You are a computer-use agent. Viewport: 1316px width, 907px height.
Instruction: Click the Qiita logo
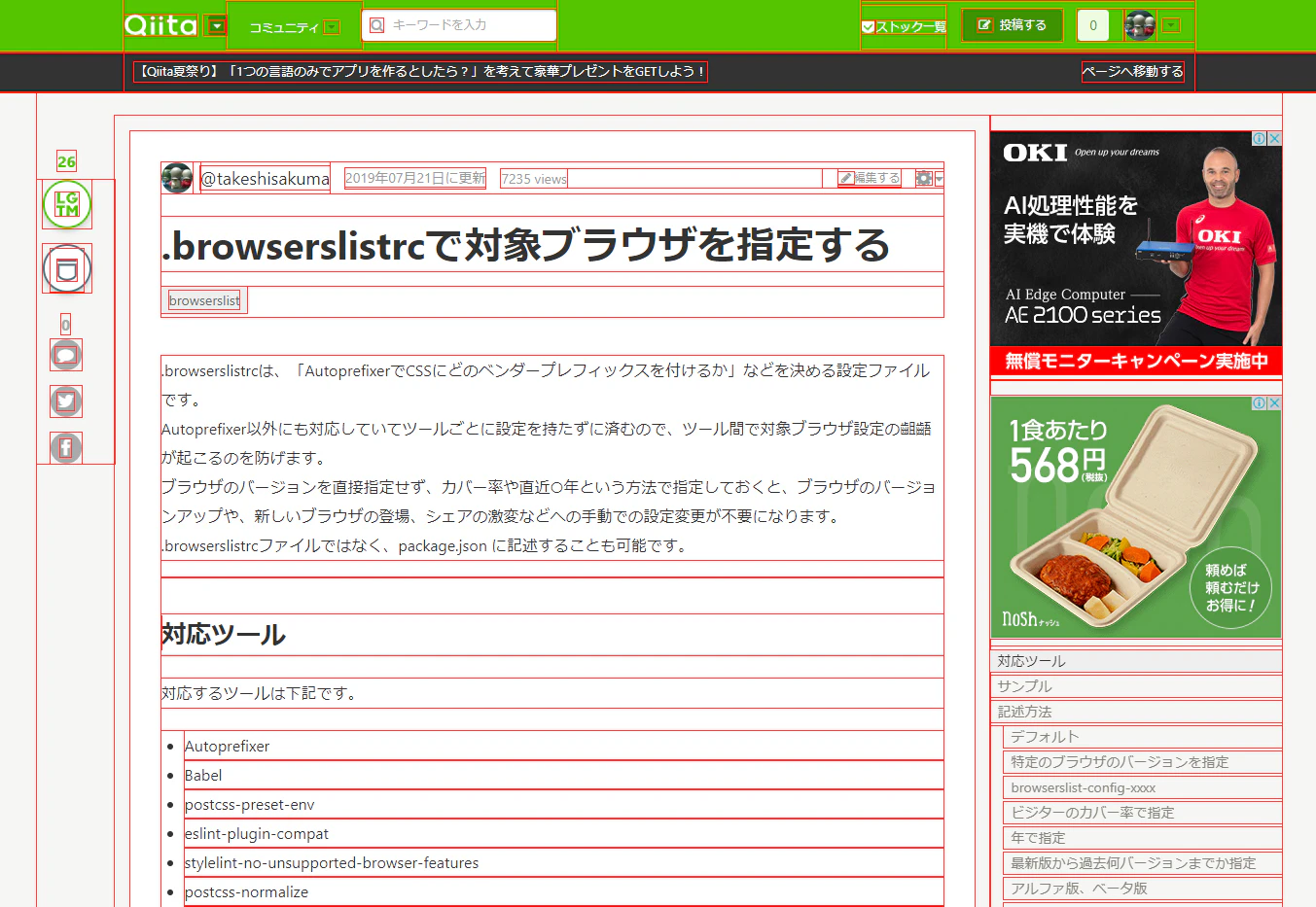161,25
